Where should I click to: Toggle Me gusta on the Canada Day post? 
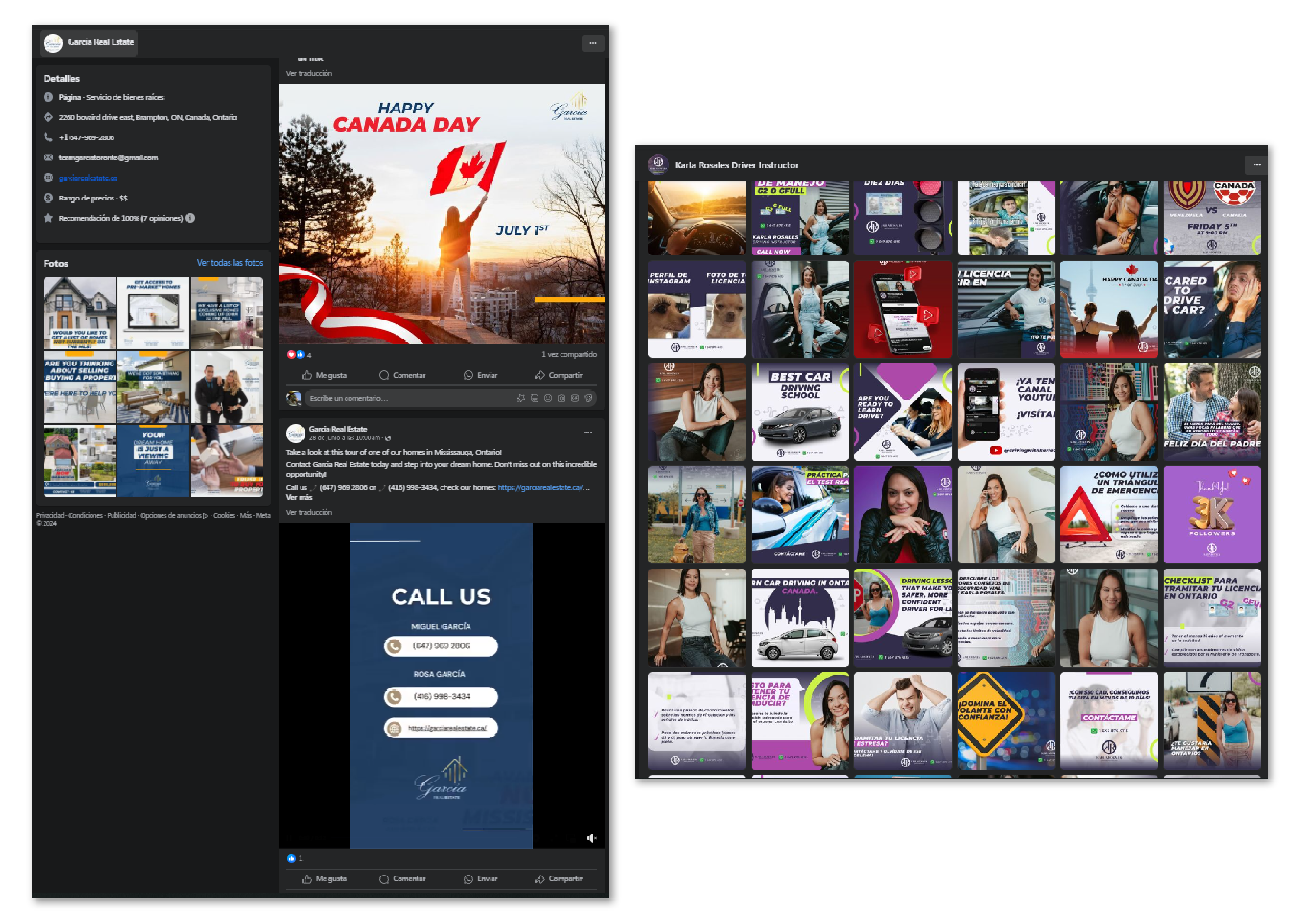[x=324, y=375]
